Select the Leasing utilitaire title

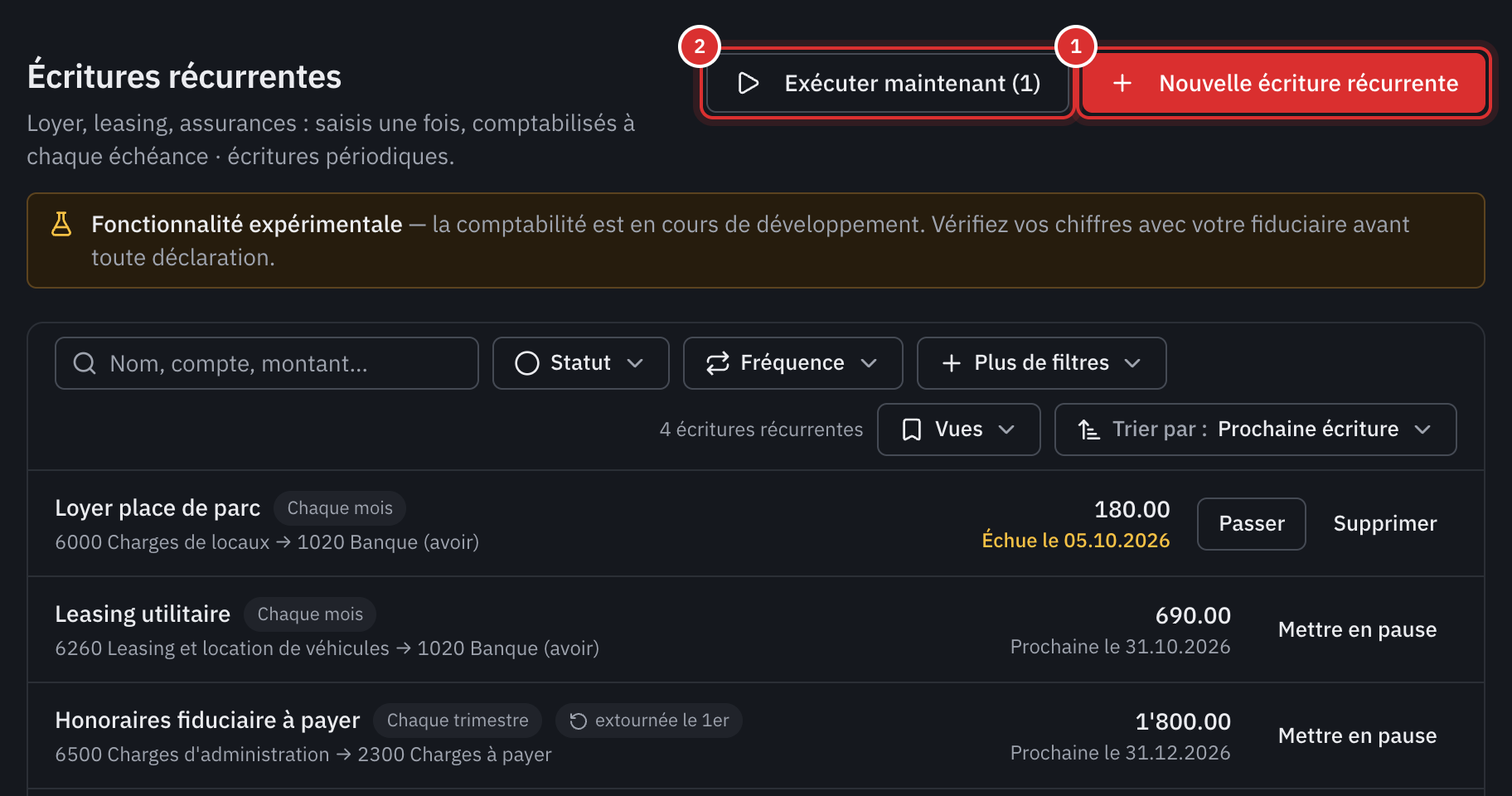point(143,614)
